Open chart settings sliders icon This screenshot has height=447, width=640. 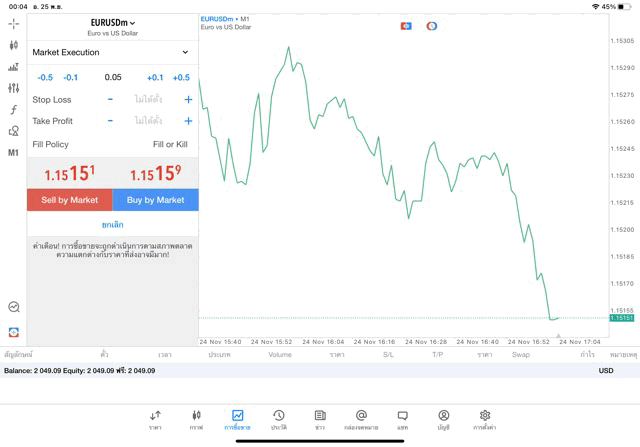pos(14,88)
